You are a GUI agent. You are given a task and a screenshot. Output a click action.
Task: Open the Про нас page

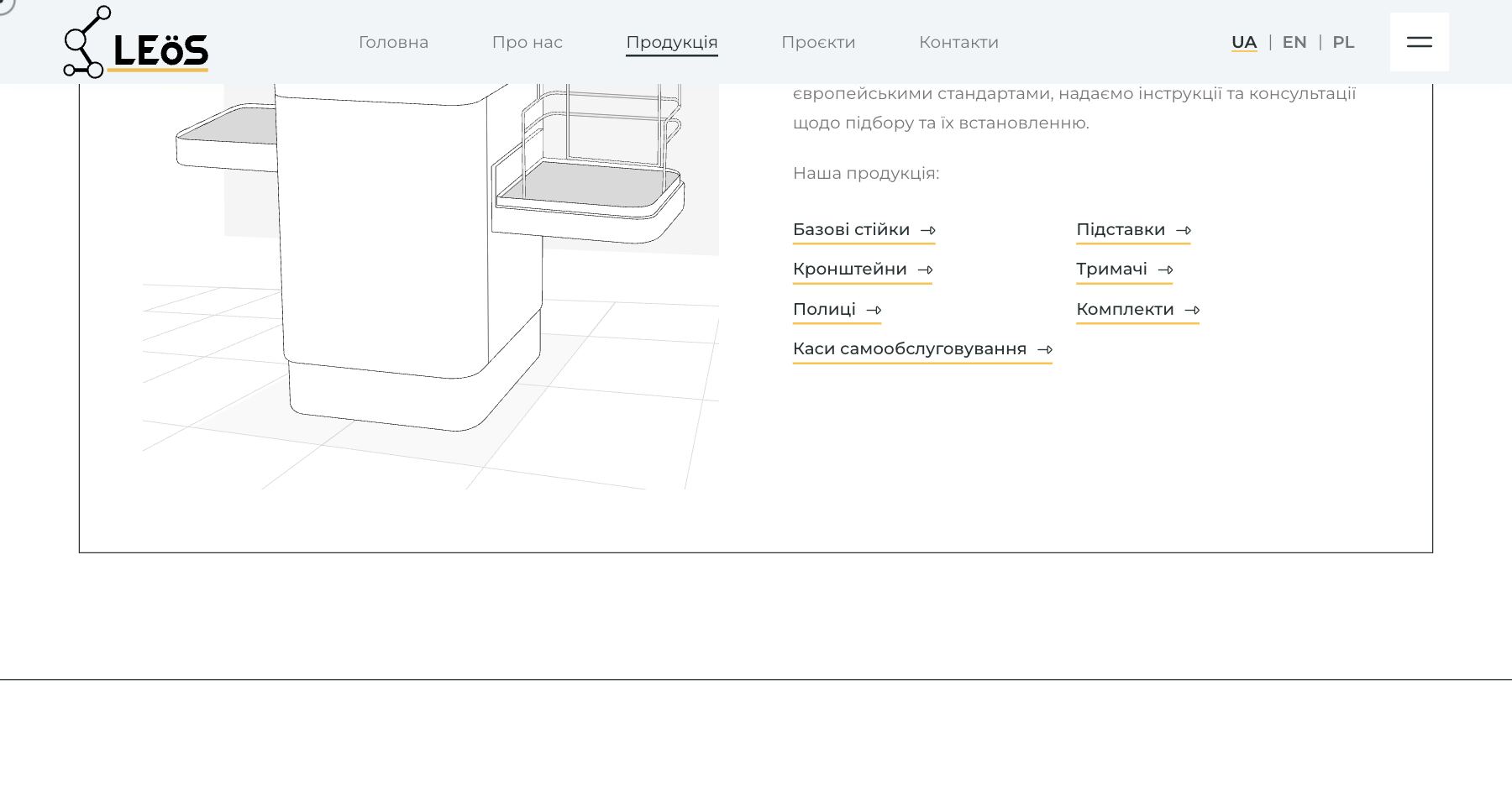click(527, 42)
